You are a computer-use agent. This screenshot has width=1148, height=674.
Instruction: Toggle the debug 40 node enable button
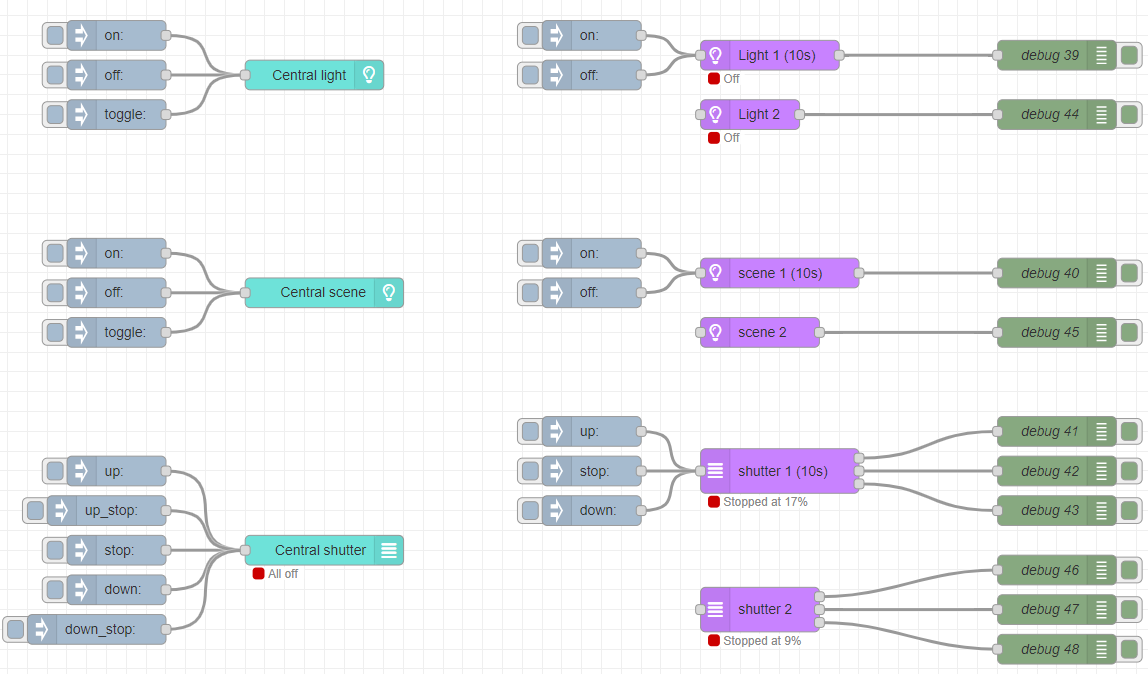coord(1129,273)
